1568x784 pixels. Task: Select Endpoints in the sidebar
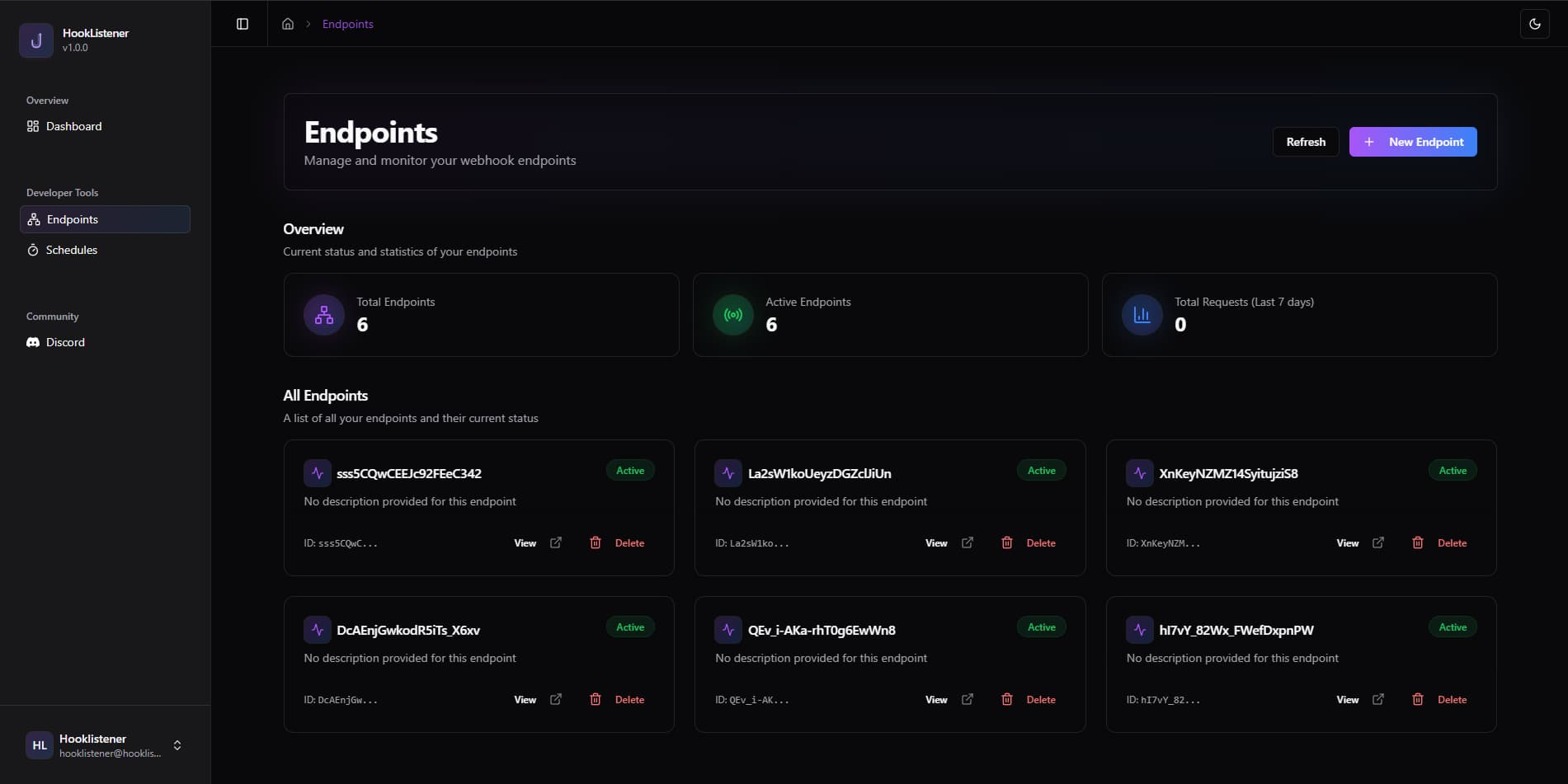(105, 219)
